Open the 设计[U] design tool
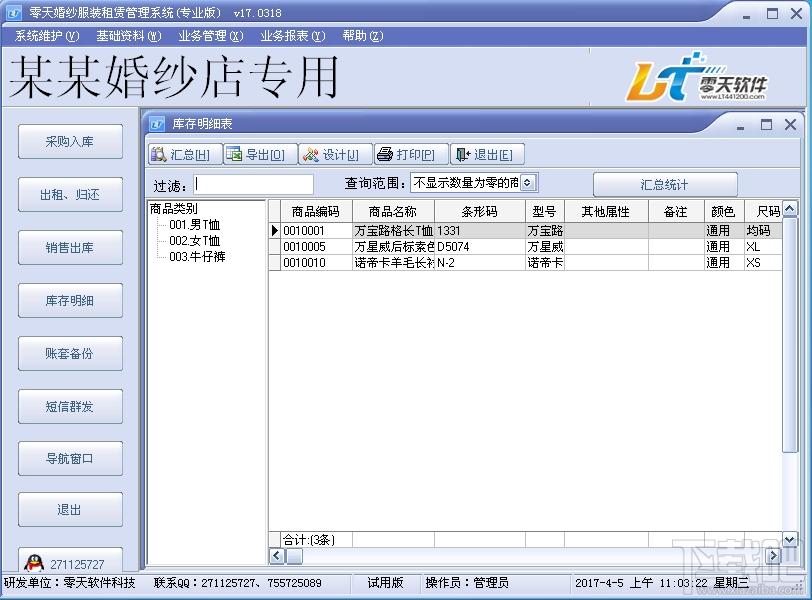The image size is (812, 600). [x=336, y=154]
